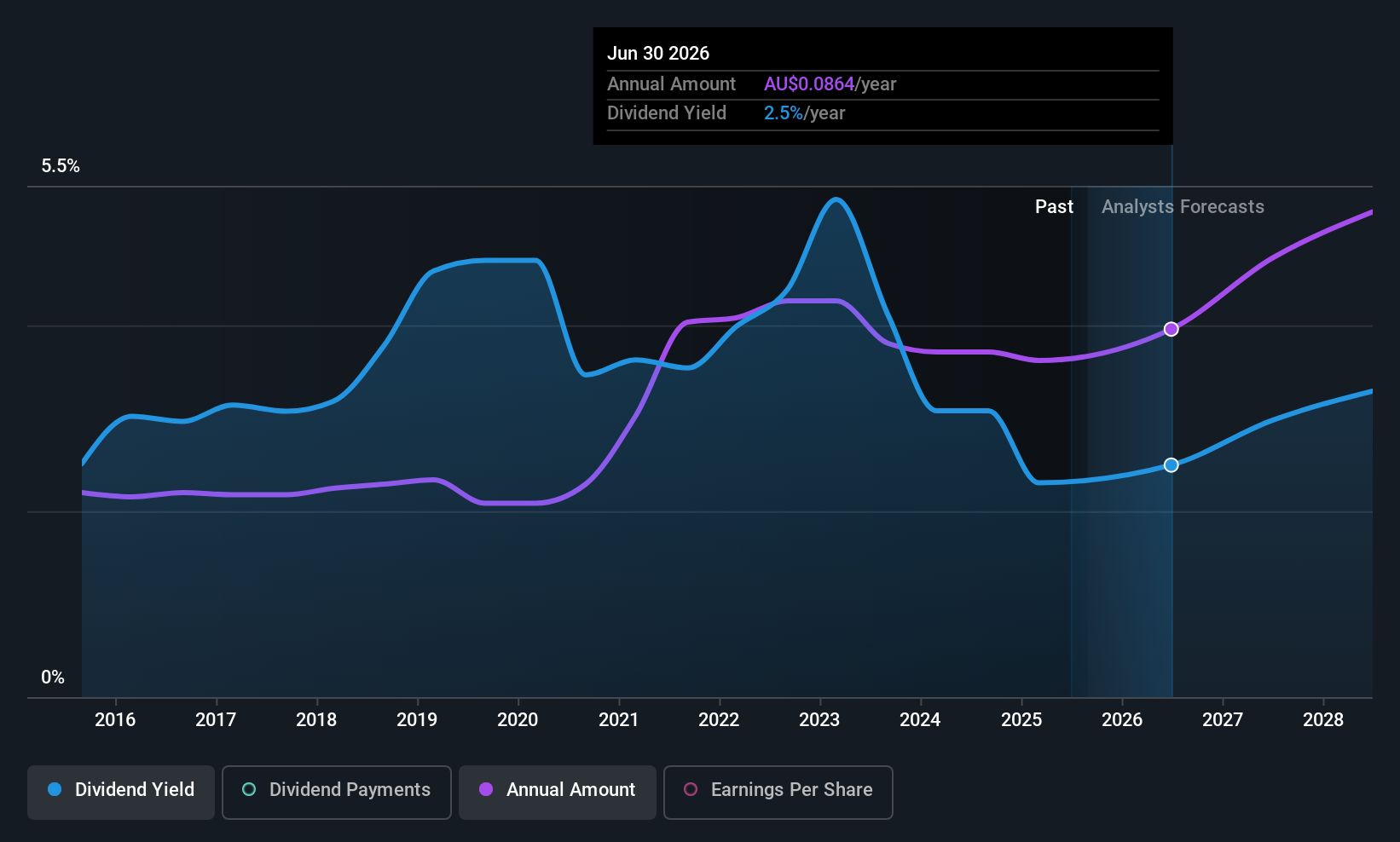Viewport: 1400px width, 842px height.
Task: Click the 2028 x-axis year label
Action: [x=1323, y=720]
